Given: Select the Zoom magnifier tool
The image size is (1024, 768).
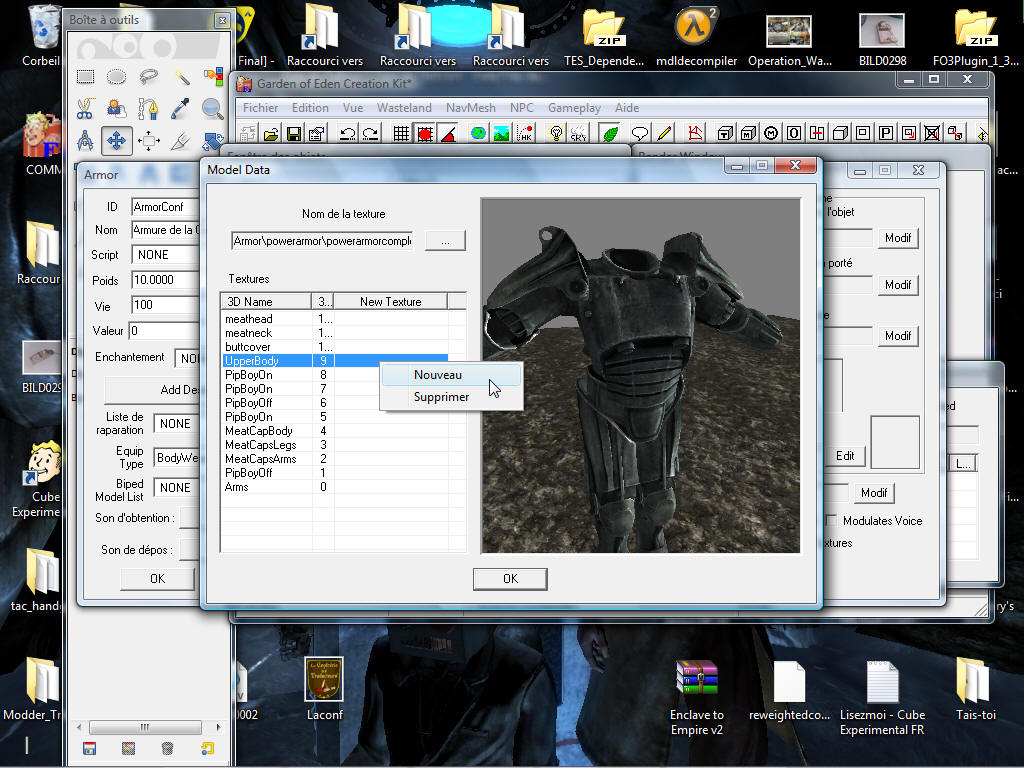Looking at the screenshot, I should 213,108.
